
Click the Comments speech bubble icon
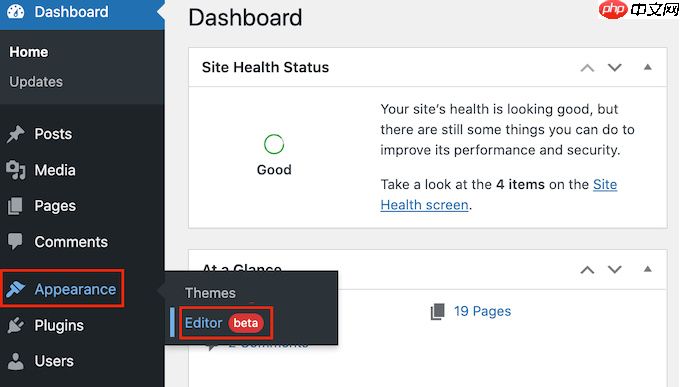pyautogui.click(x=15, y=242)
